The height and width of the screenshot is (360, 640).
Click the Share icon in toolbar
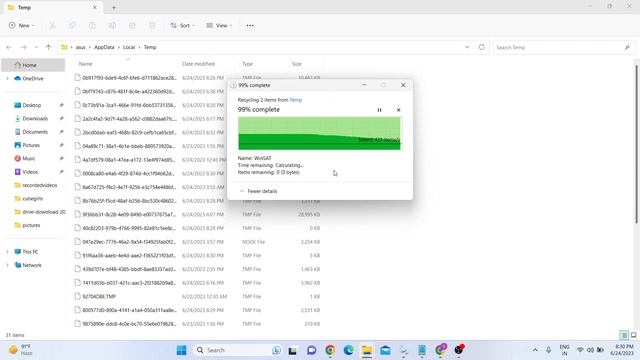point(132,26)
